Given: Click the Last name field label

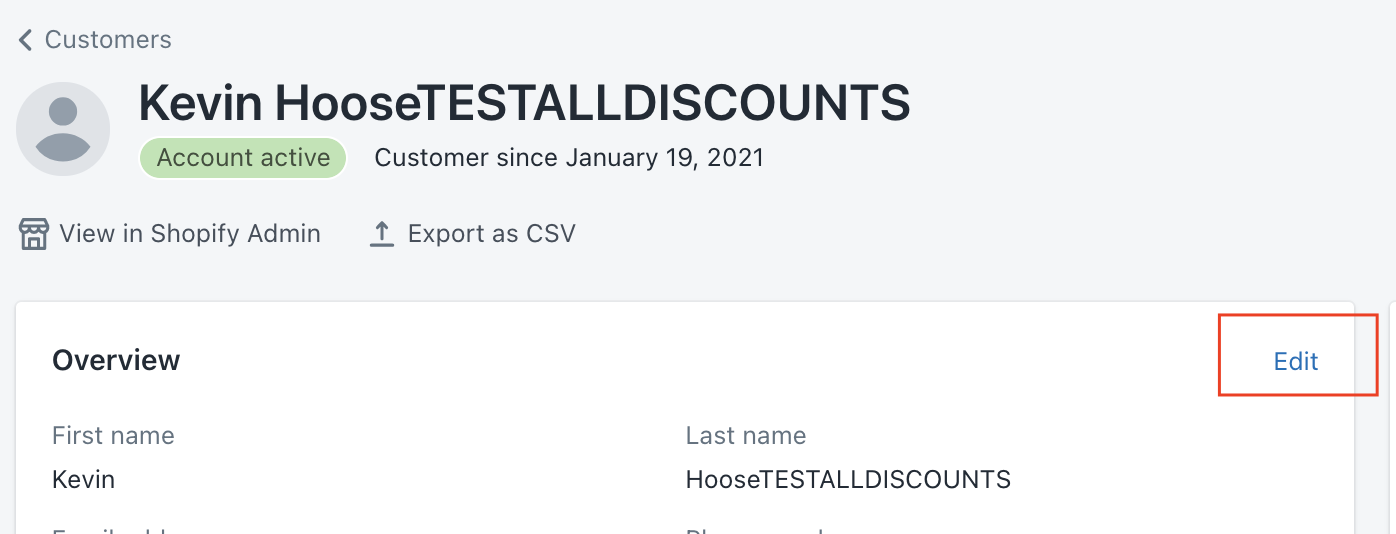Looking at the screenshot, I should point(746,436).
